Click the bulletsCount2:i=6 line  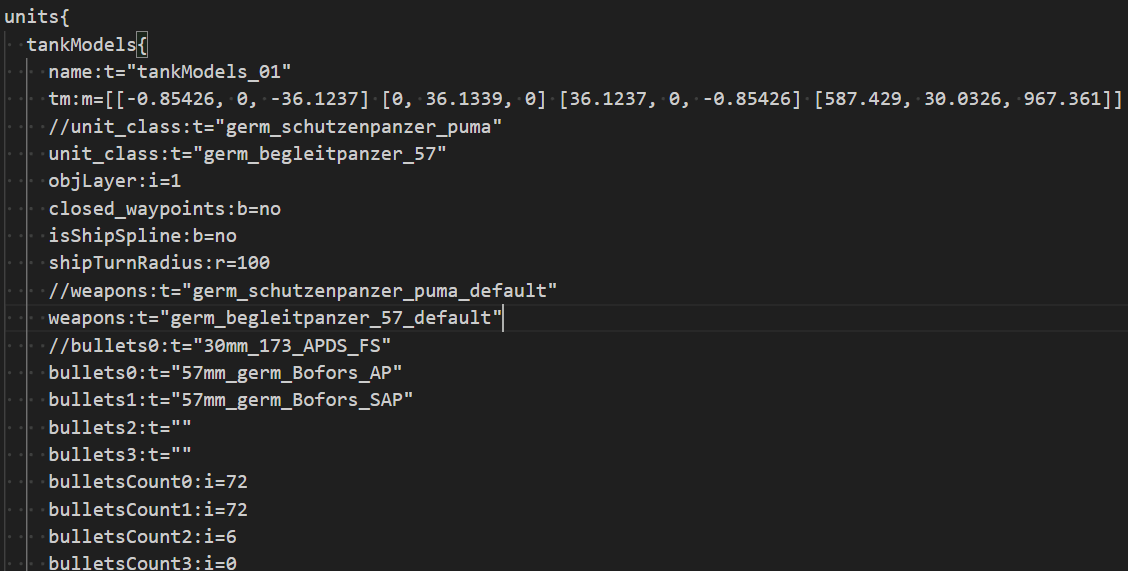[142, 536]
